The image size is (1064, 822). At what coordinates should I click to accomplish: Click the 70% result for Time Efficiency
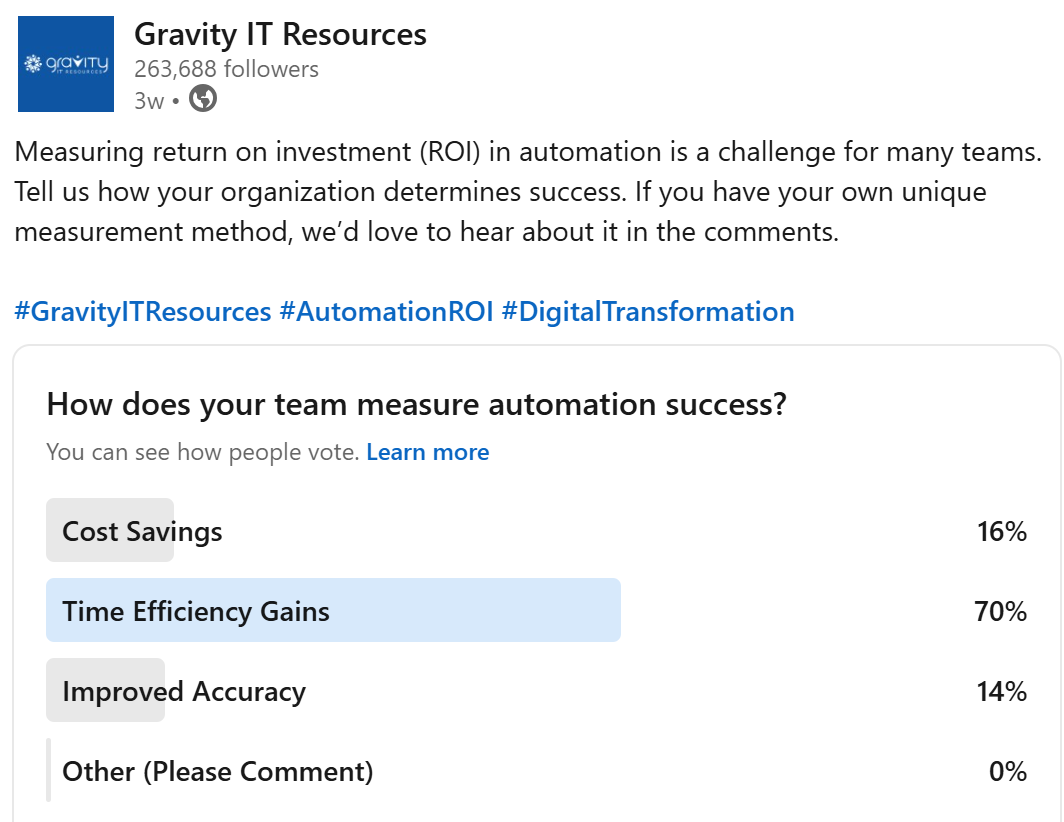click(1000, 611)
